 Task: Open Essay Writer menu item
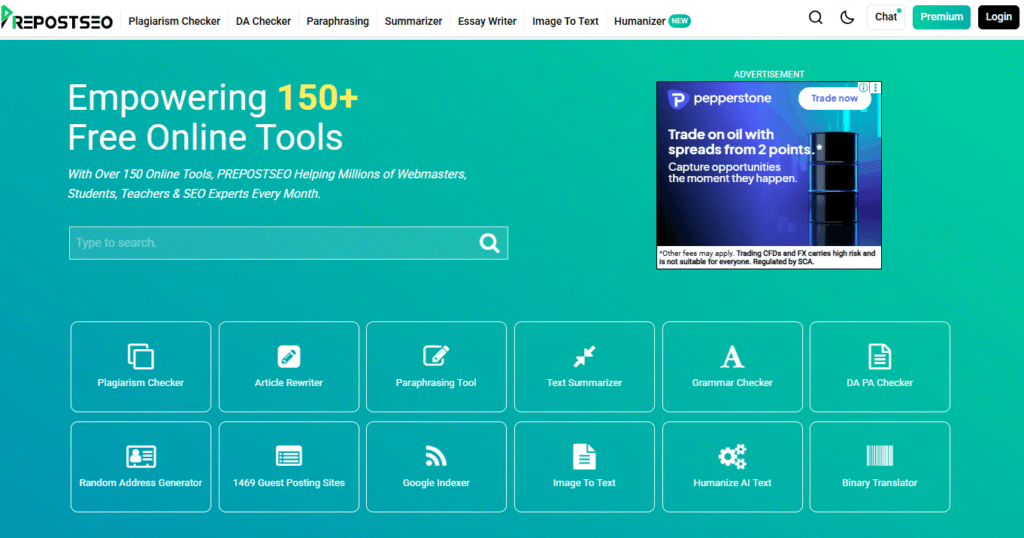click(487, 21)
